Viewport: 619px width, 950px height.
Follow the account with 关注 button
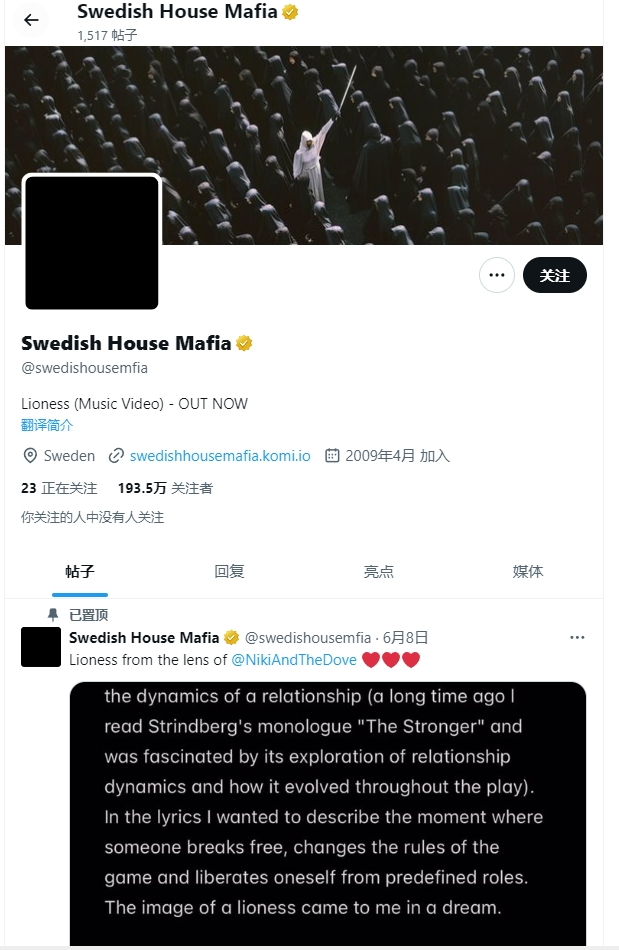pos(555,275)
